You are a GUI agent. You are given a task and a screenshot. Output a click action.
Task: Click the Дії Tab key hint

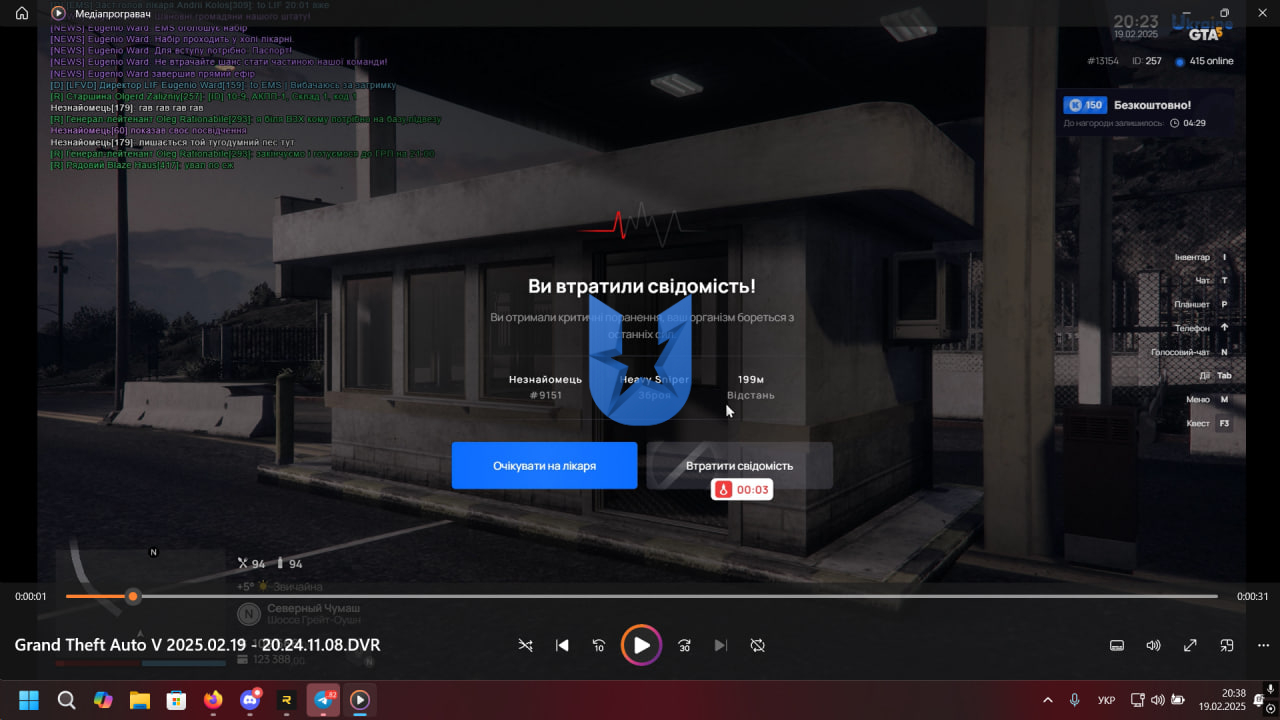pyautogui.click(x=1216, y=376)
